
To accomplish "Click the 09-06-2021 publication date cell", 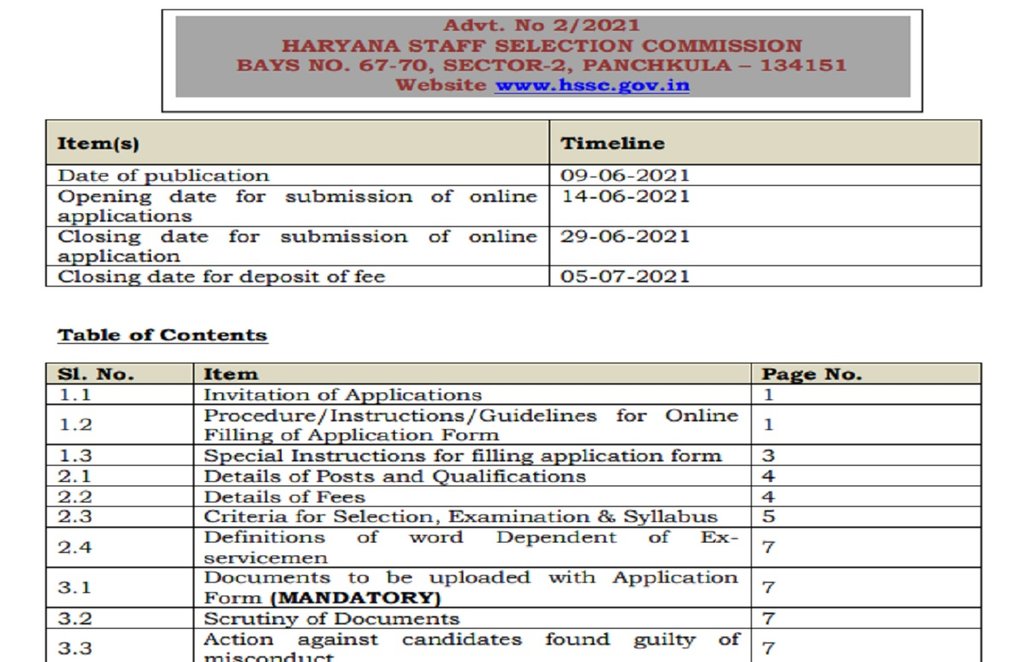I will (x=624, y=175).
